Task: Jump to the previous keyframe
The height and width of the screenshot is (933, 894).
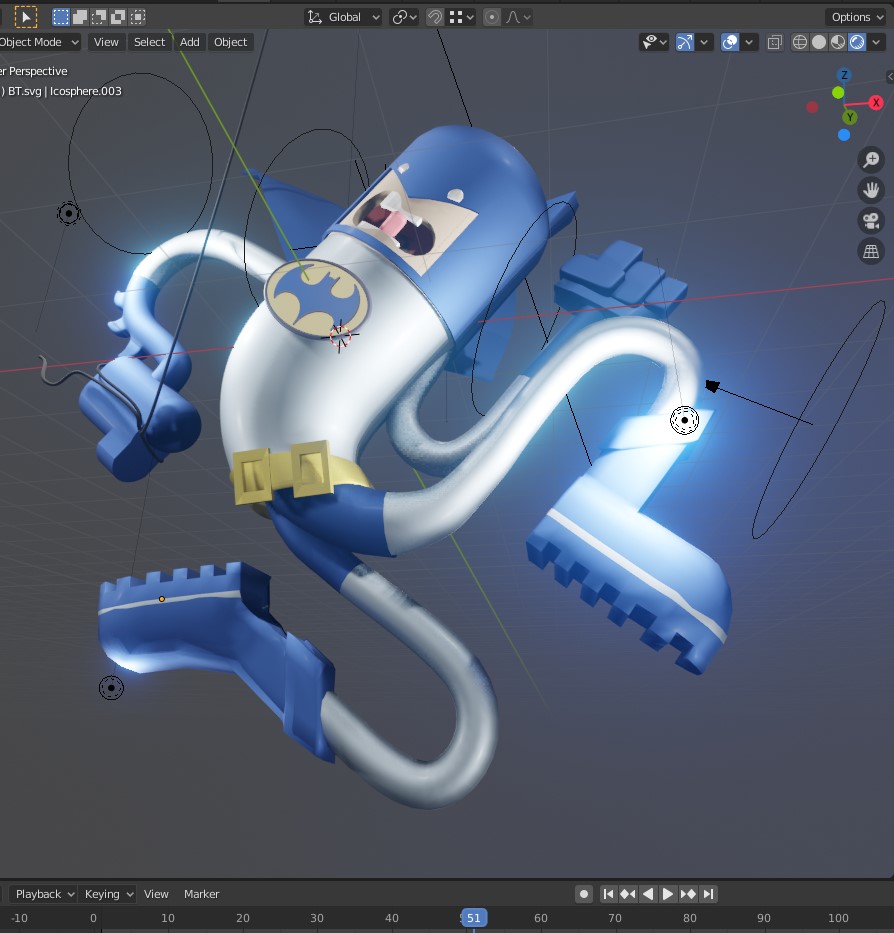Action: [627, 894]
